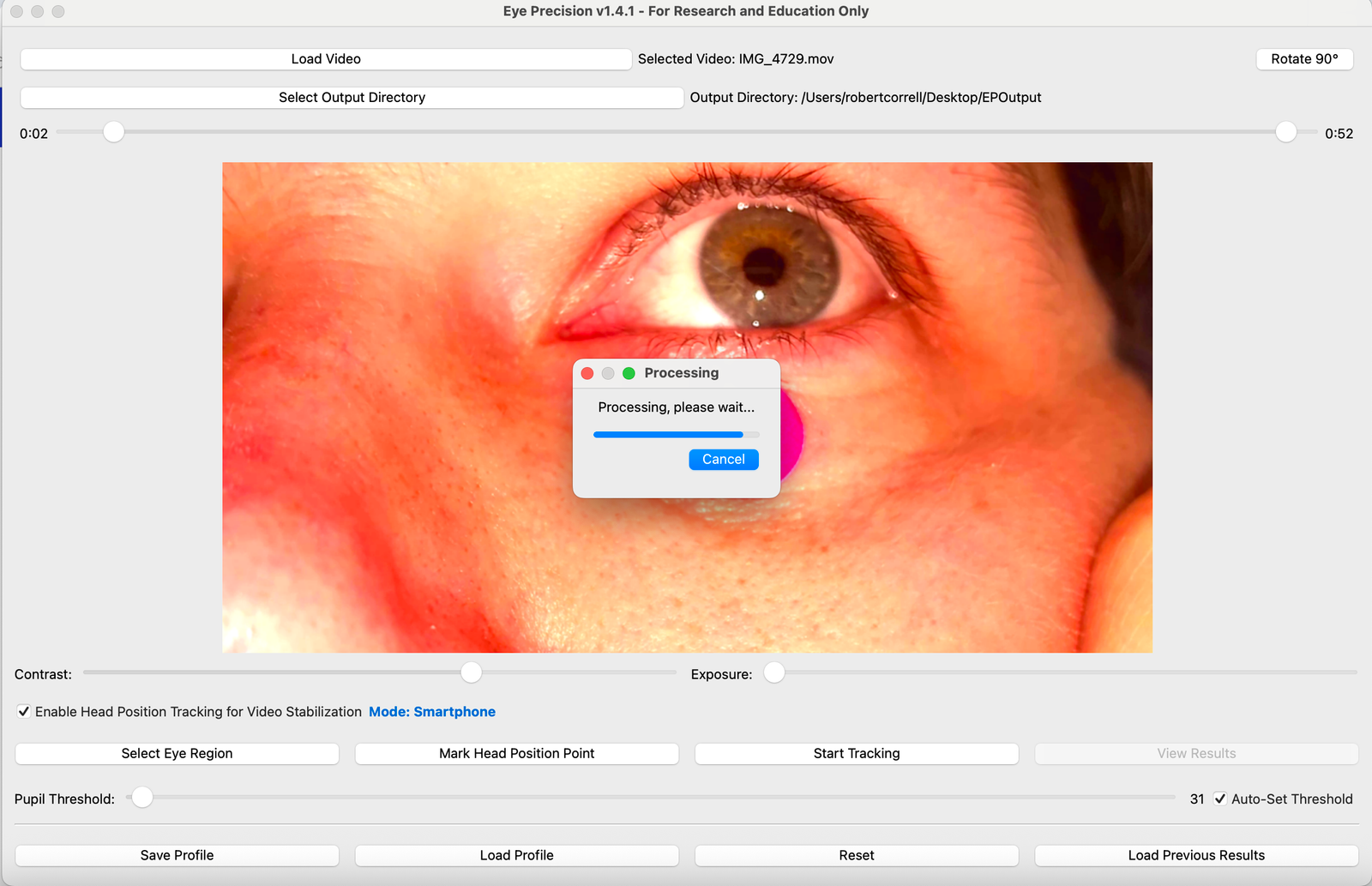Click the Load Video button
Screen dimensions: 1372x886
click(326, 59)
